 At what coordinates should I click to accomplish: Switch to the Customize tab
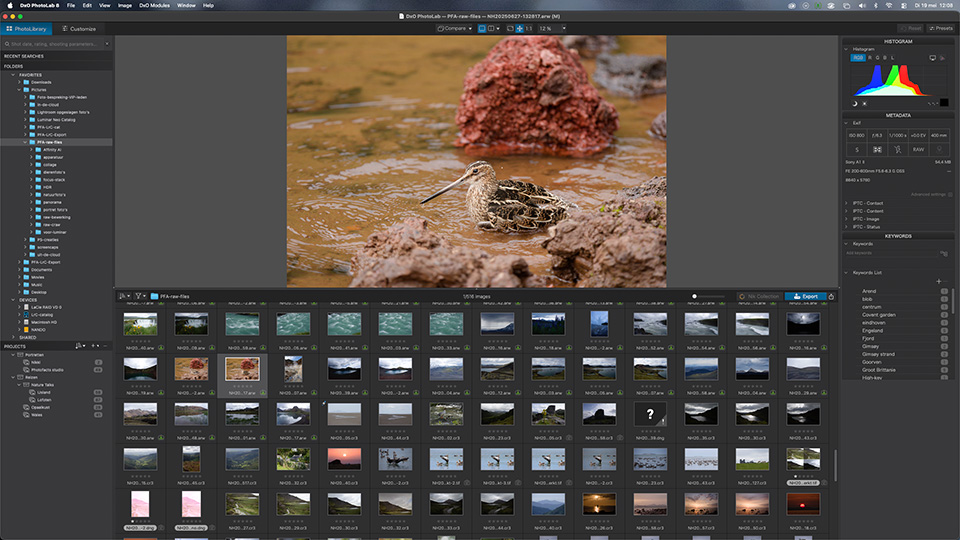(x=79, y=29)
